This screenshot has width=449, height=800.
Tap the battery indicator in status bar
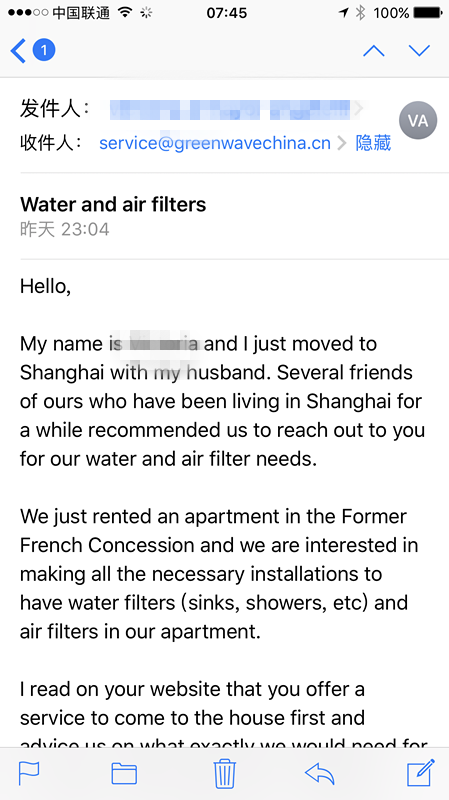point(428,13)
